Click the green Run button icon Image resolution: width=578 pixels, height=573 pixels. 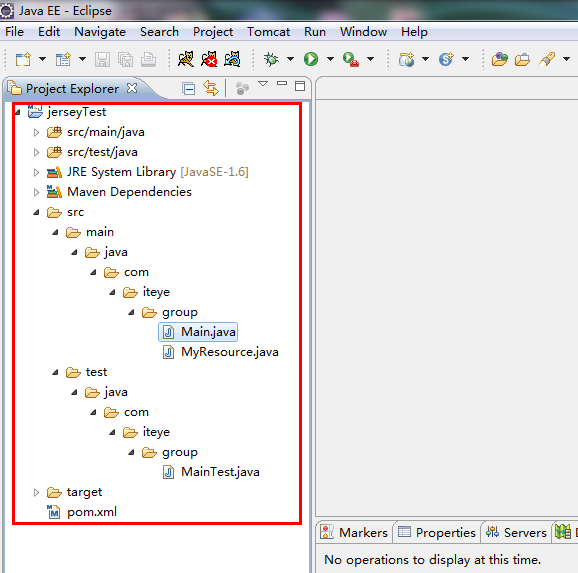311,59
